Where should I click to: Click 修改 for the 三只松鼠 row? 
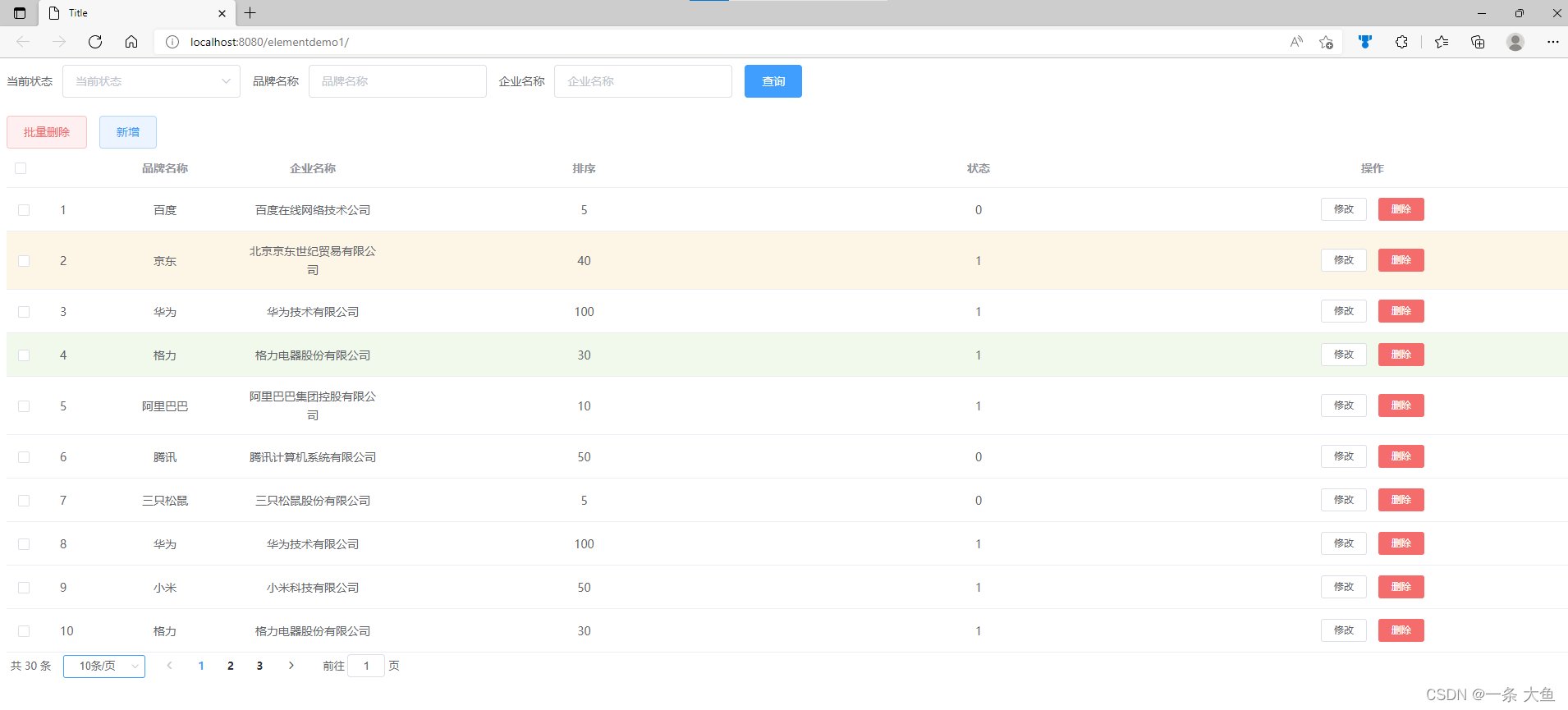click(x=1344, y=500)
